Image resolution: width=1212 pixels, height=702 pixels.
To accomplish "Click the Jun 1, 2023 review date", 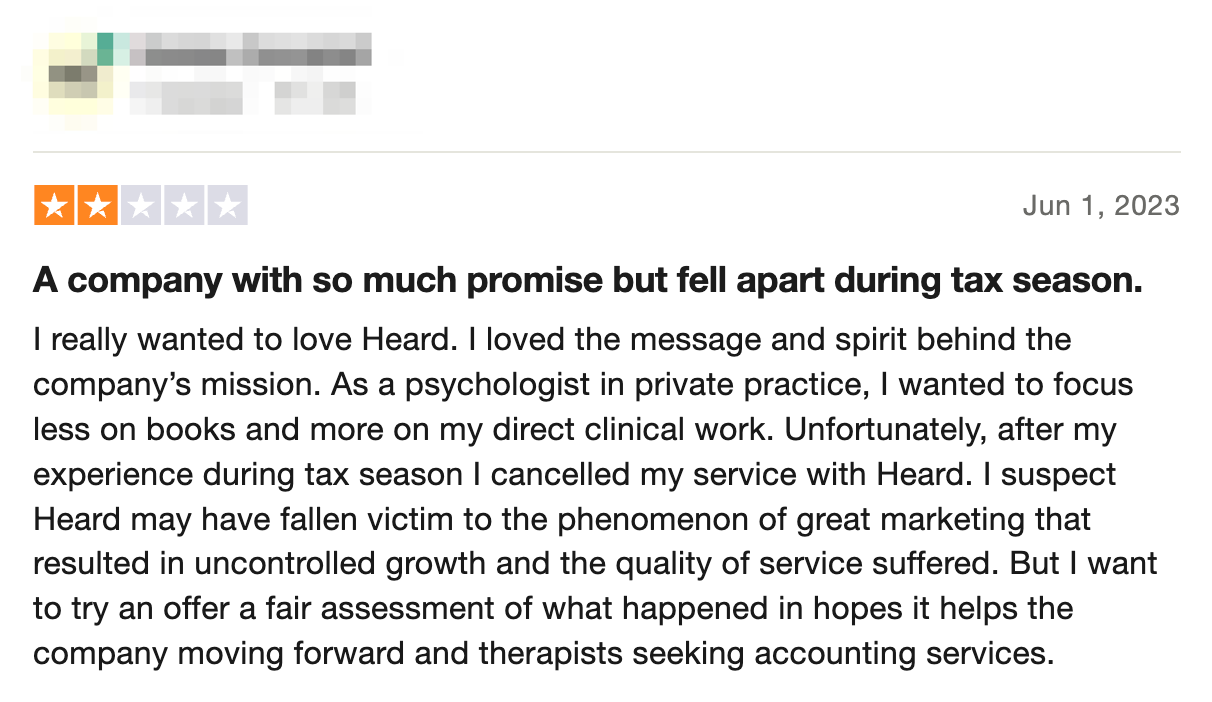I will tap(1101, 206).
